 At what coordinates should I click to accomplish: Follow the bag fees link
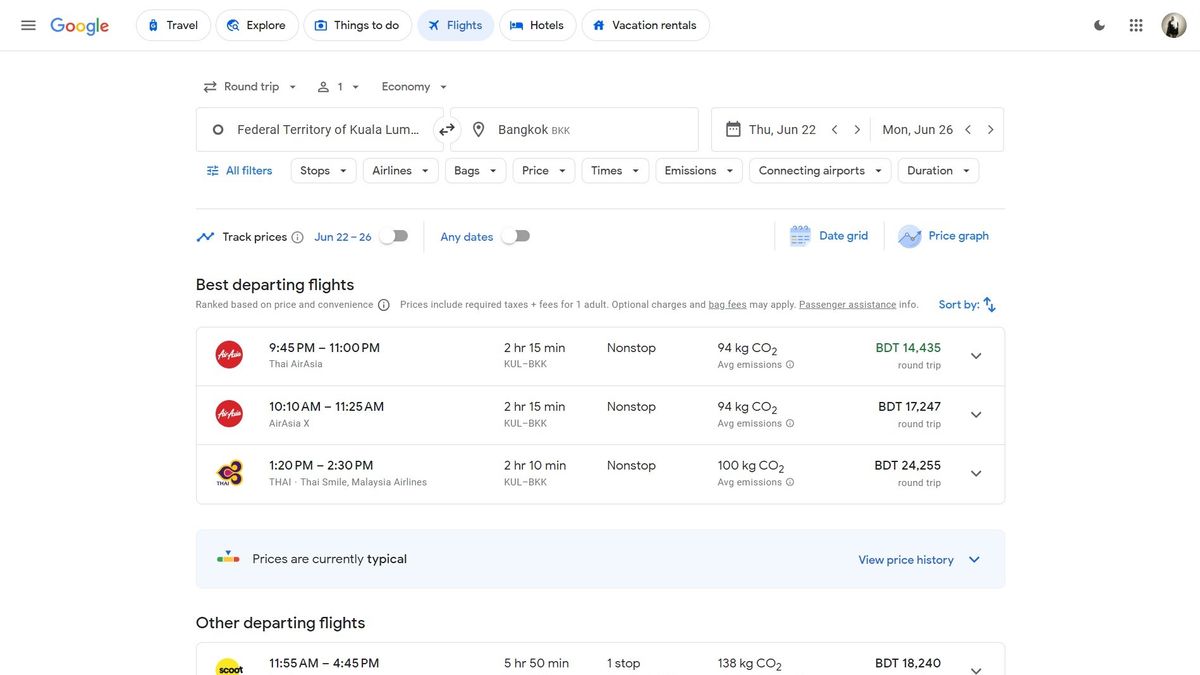tap(728, 305)
